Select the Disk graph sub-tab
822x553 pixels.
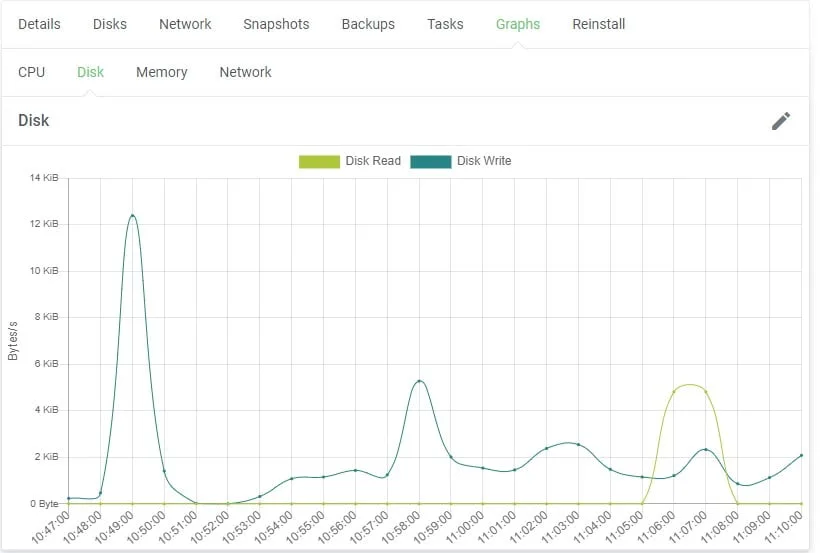click(90, 72)
